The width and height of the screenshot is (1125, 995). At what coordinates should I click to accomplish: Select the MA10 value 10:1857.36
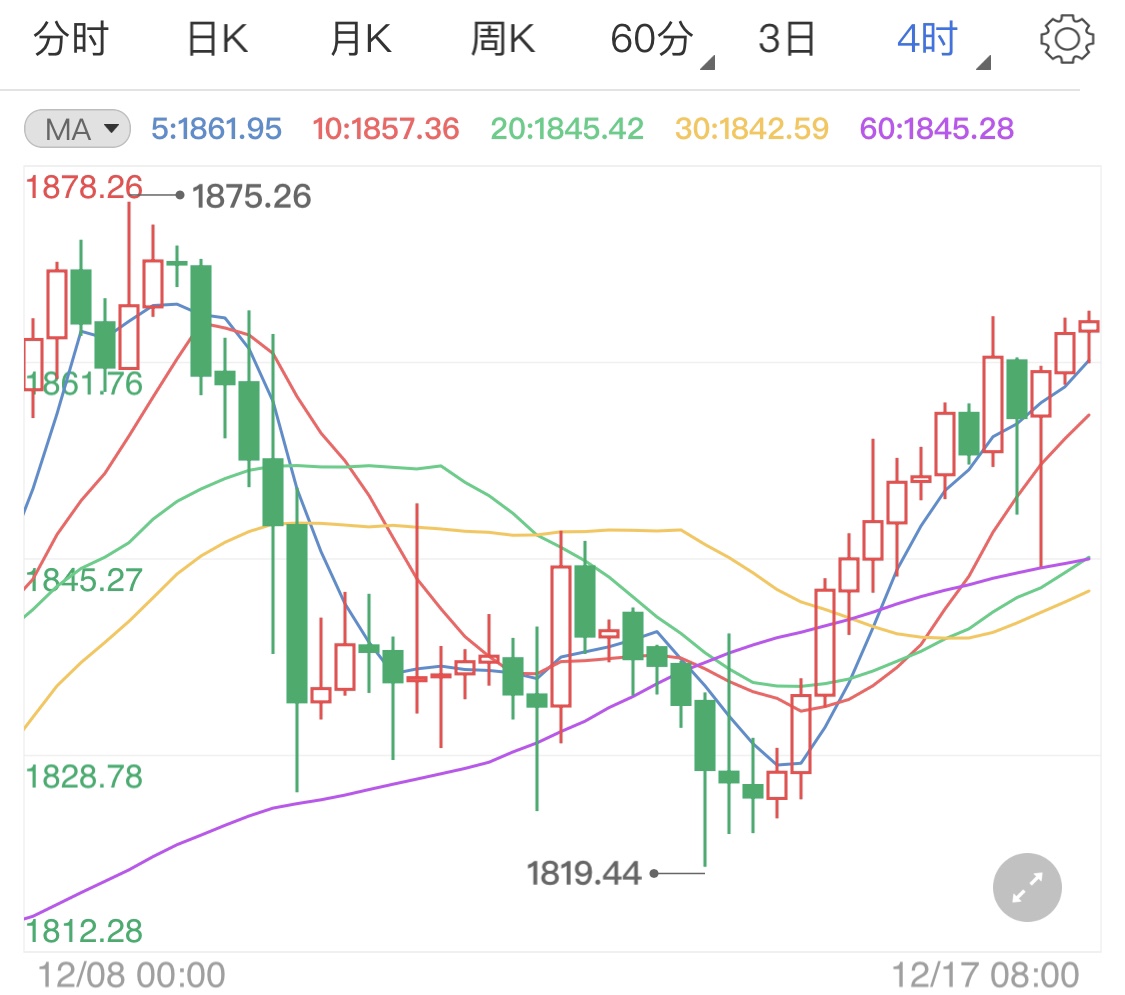click(385, 129)
